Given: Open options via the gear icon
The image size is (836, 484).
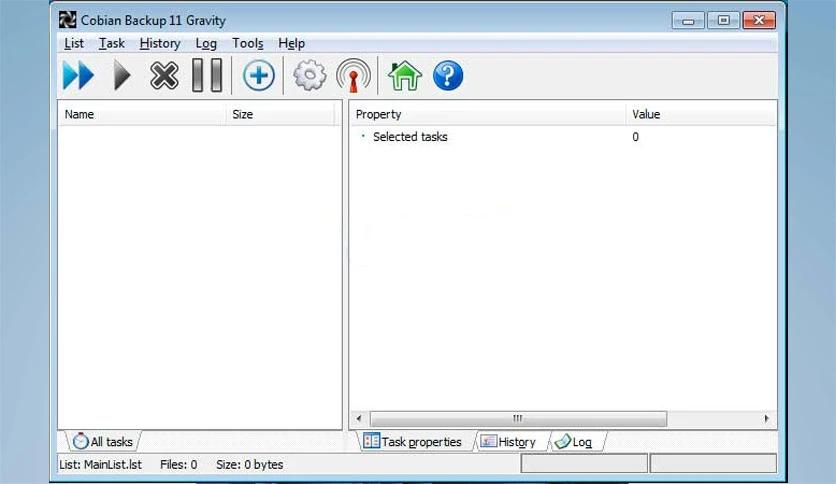Looking at the screenshot, I should [x=309, y=75].
